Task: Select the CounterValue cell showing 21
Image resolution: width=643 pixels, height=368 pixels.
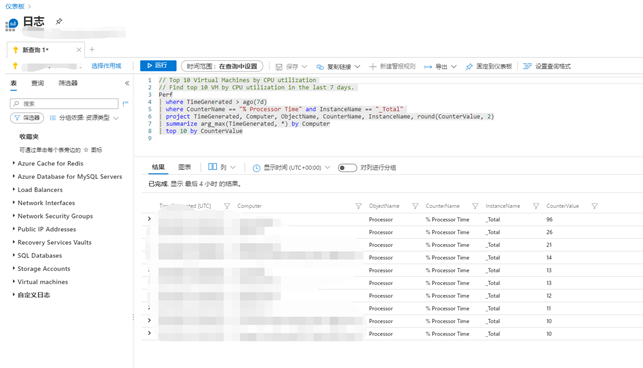Action: click(549, 245)
